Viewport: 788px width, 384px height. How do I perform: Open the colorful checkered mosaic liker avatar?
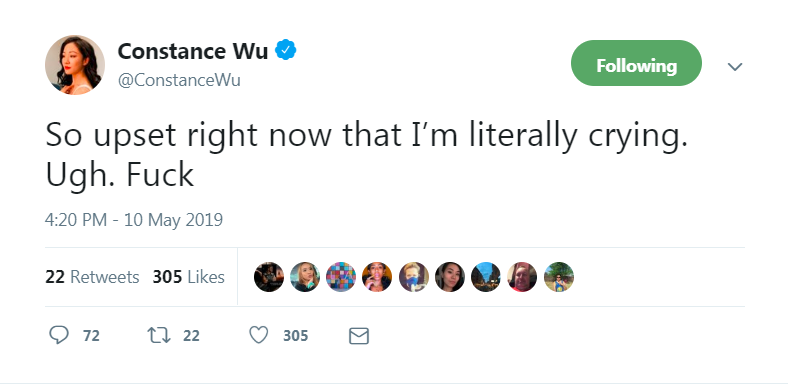[341, 277]
